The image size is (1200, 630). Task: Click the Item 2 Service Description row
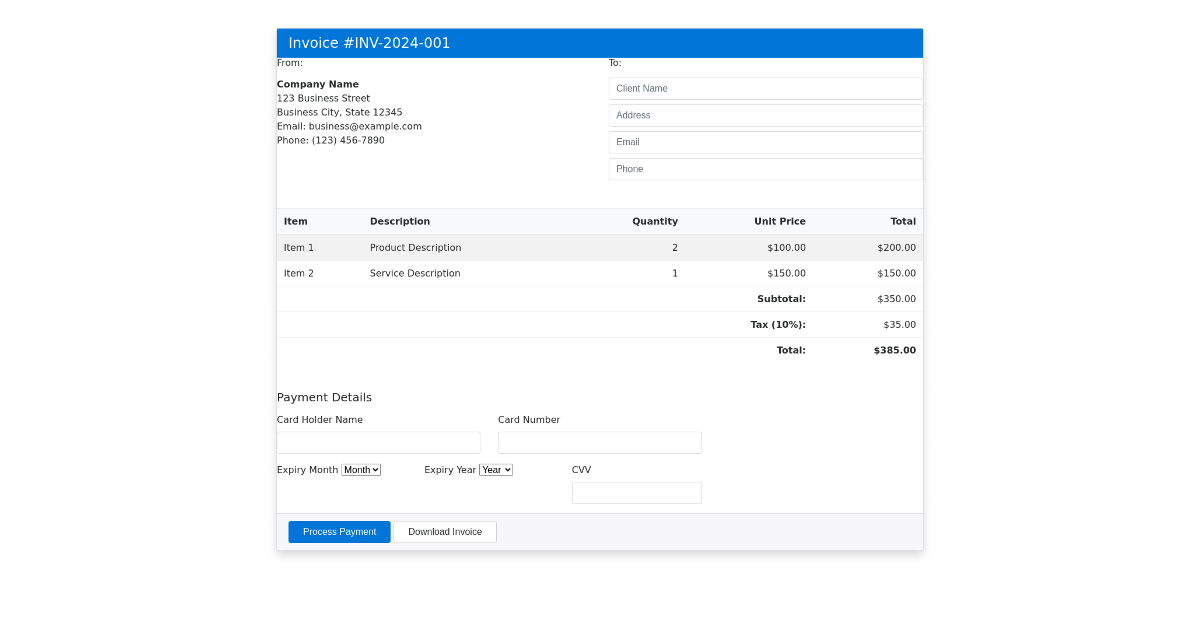[600, 272]
